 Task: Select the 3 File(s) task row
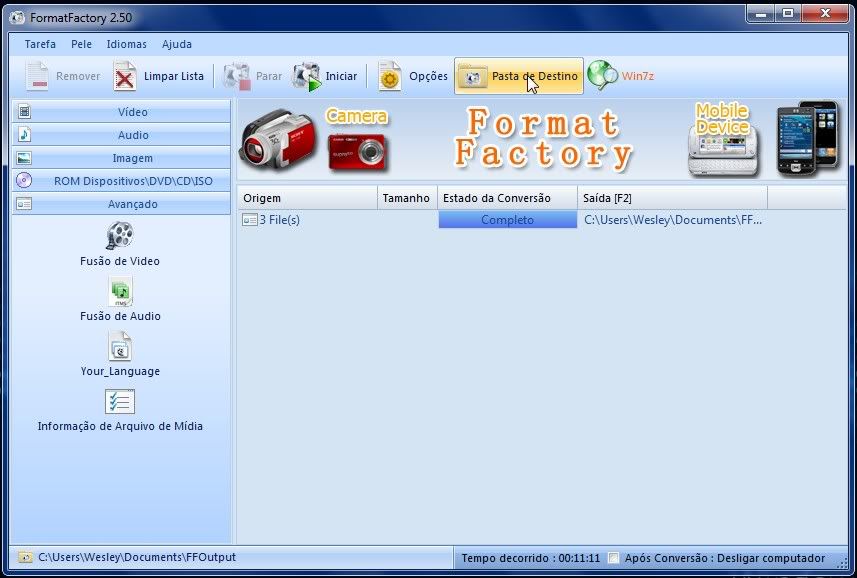tap(280, 220)
